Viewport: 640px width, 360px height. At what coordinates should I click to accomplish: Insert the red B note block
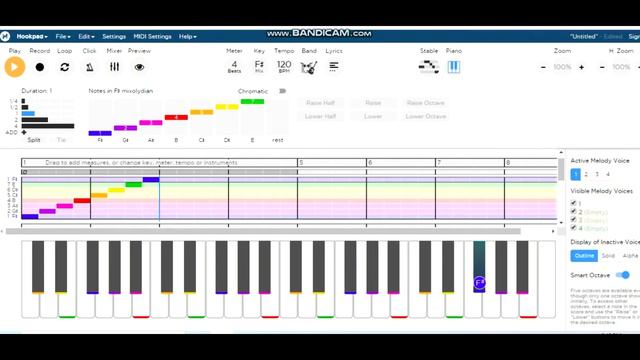pos(176,117)
